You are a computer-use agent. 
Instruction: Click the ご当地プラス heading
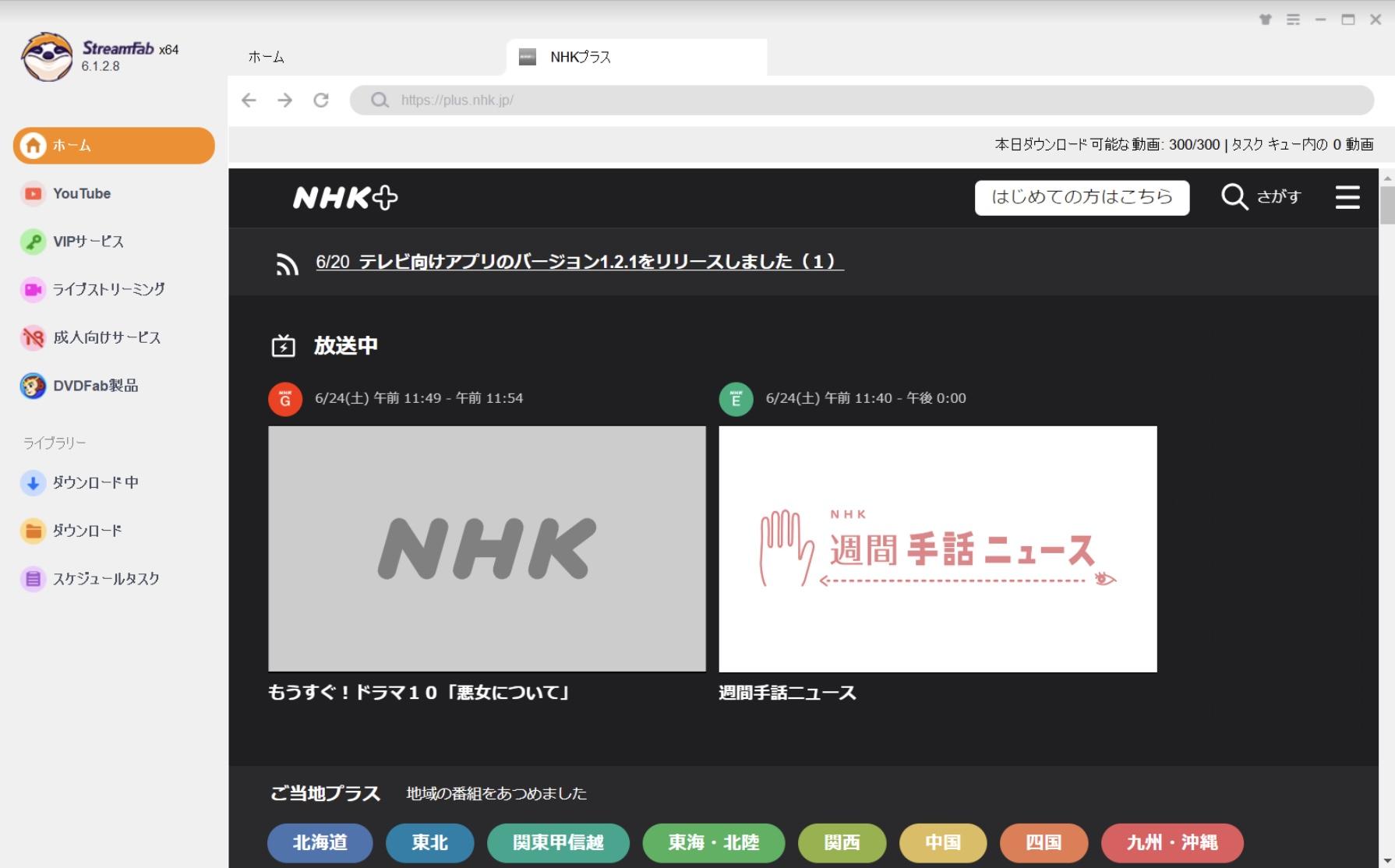[325, 793]
